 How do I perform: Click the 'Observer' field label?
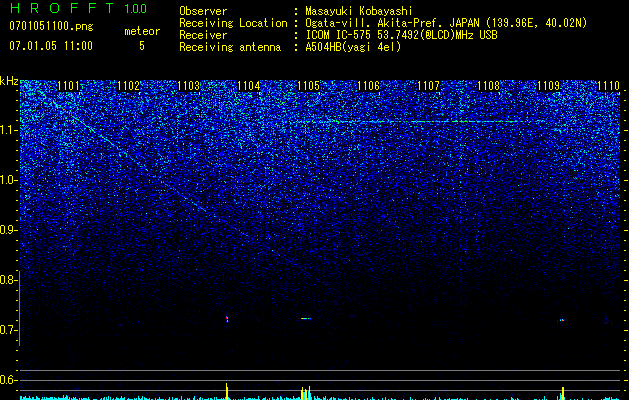coord(203,11)
